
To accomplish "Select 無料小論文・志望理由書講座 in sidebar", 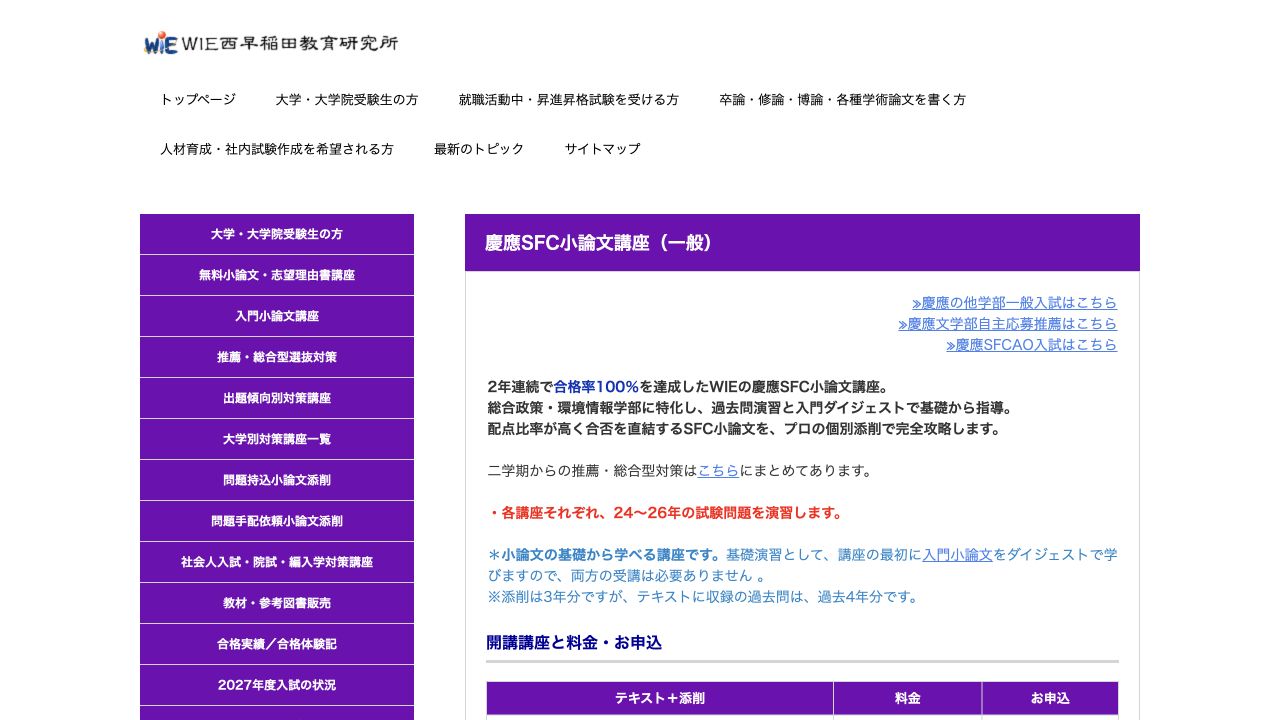I will 277,275.
